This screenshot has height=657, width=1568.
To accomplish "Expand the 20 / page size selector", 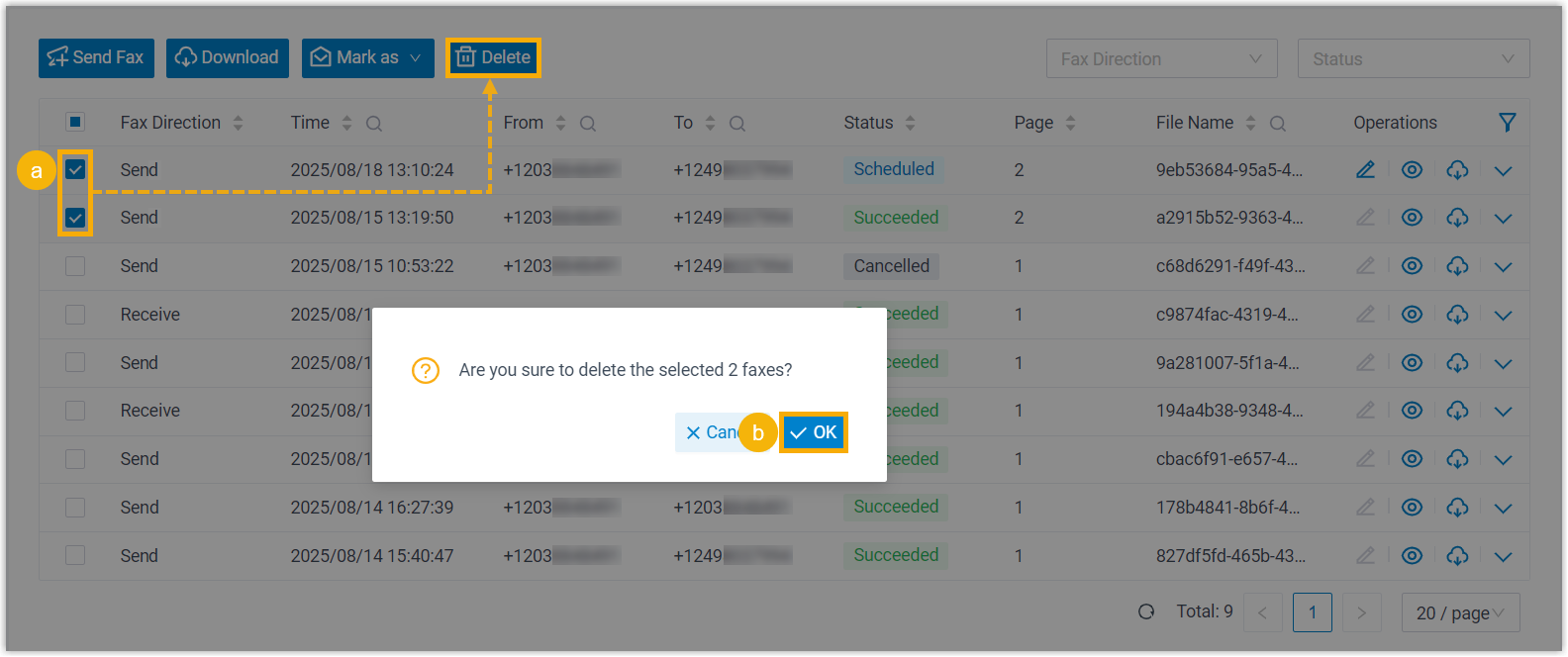I will click(1460, 613).
